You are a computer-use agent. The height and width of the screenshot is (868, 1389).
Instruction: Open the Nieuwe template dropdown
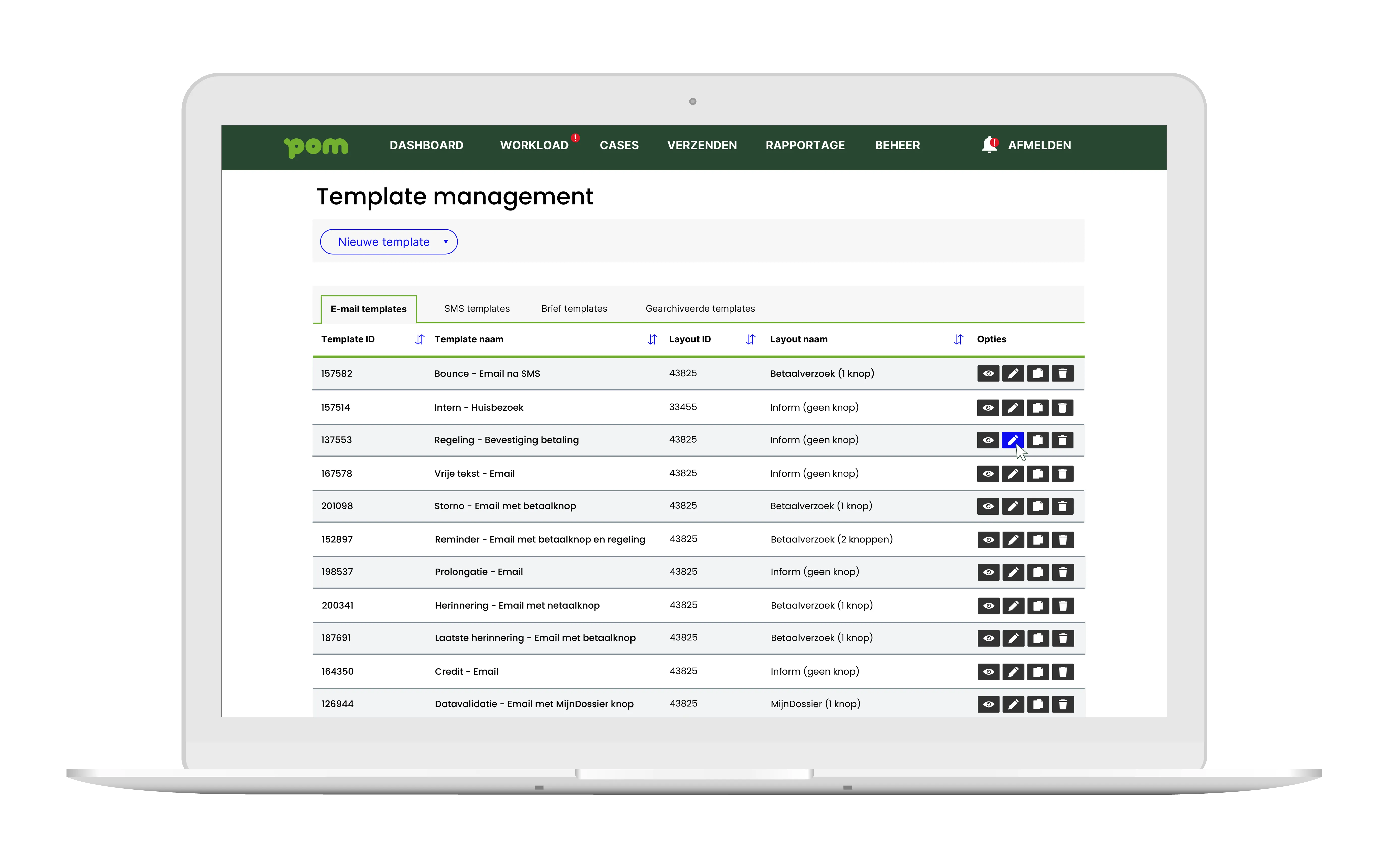[389, 242]
